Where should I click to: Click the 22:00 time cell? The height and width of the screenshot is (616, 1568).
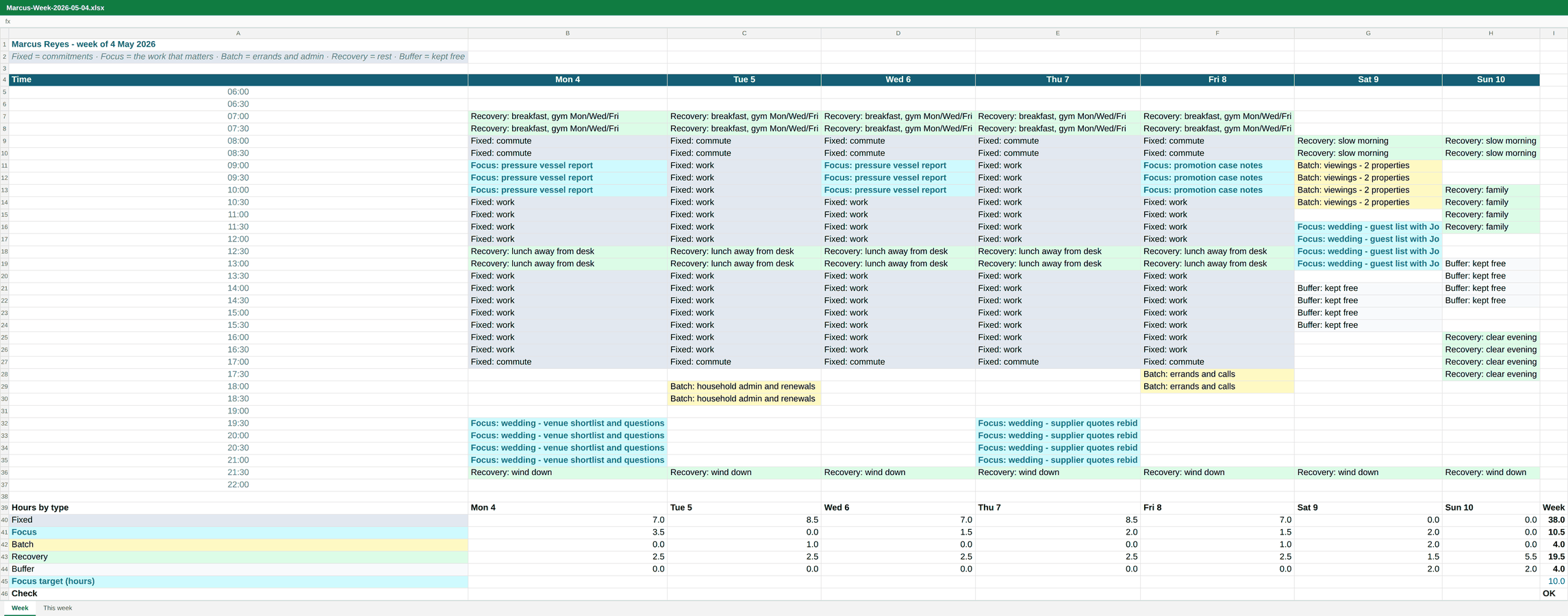coord(238,485)
